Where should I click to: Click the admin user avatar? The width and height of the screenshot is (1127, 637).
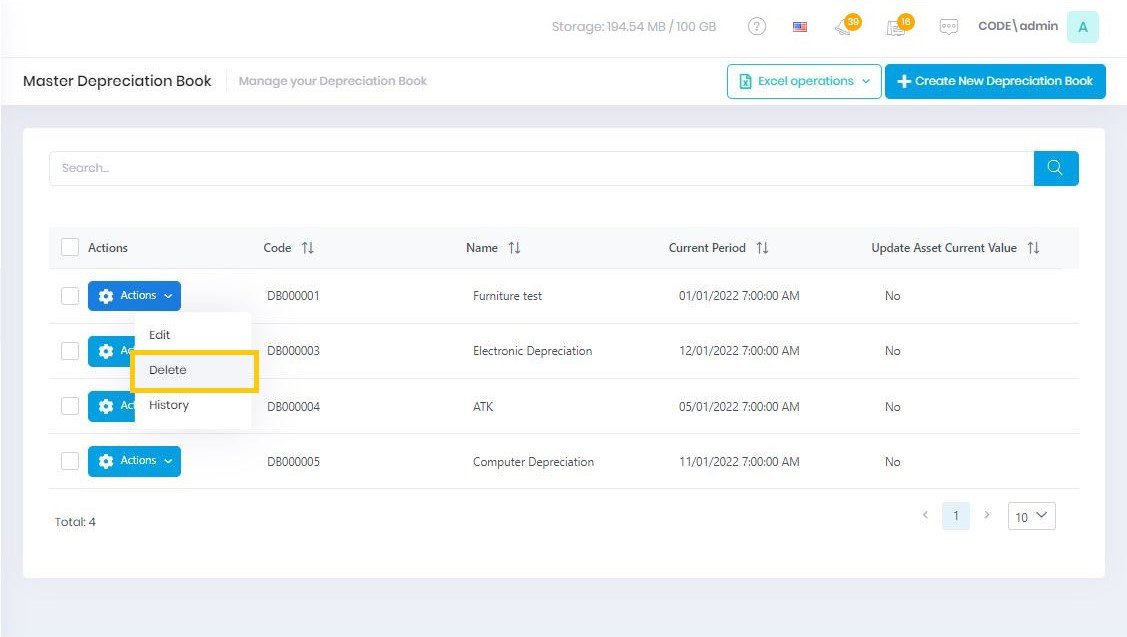(x=1082, y=27)
